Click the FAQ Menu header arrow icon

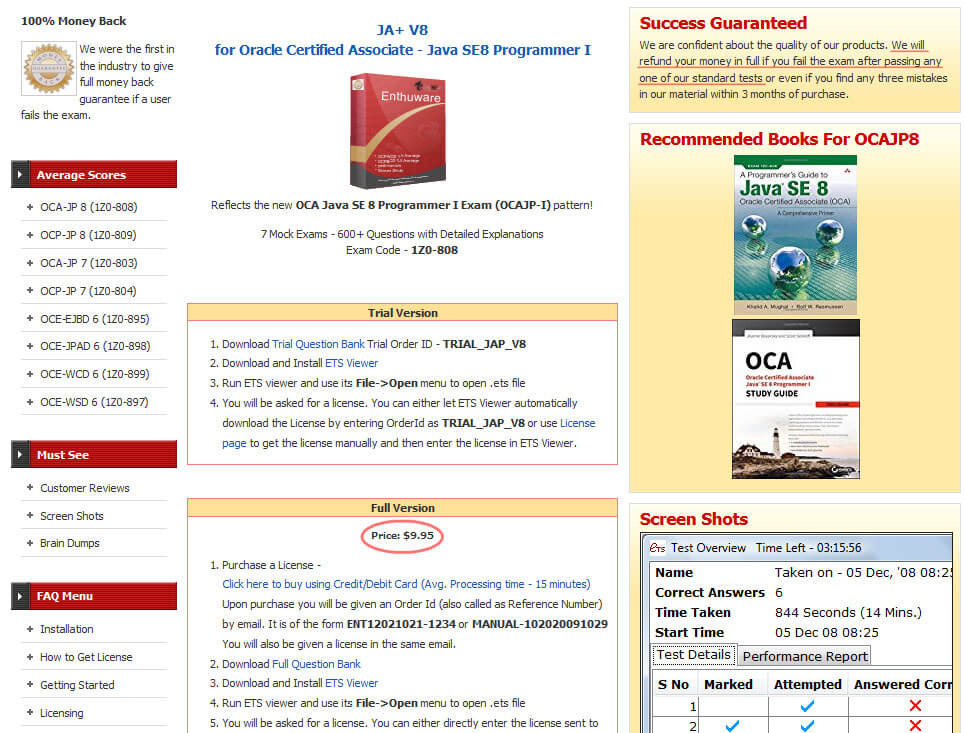click(20, 596)
